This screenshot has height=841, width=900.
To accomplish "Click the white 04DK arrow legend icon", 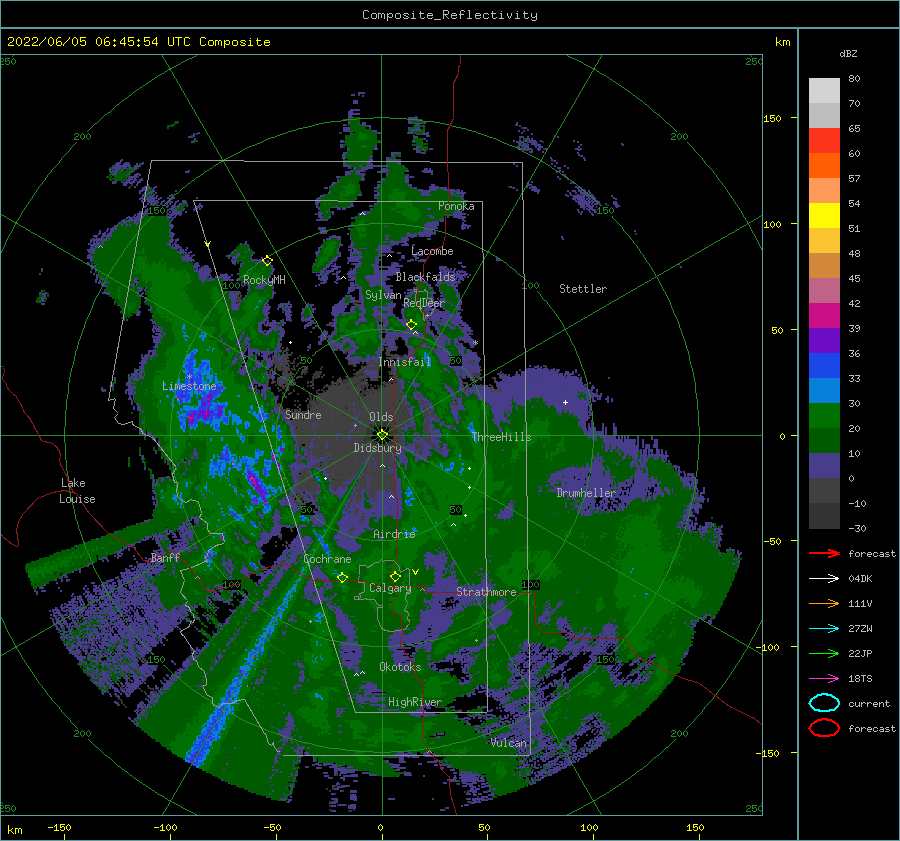I will click(x=824, y=579).
